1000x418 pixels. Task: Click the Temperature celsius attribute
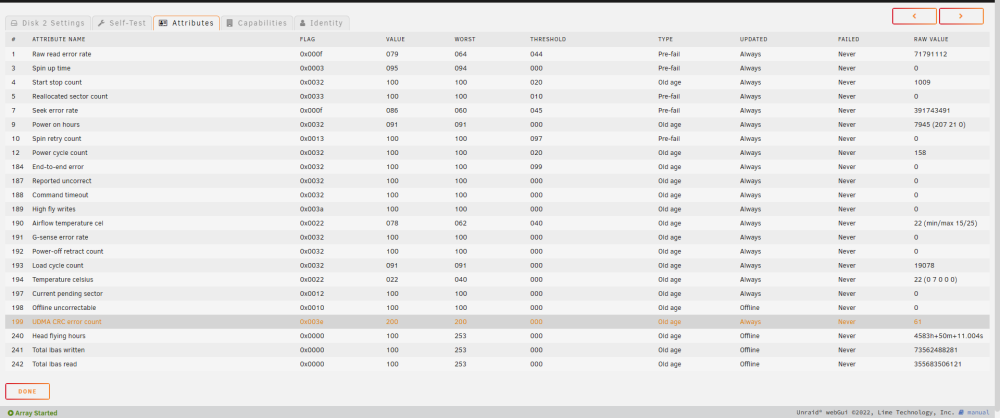point(63,280)
